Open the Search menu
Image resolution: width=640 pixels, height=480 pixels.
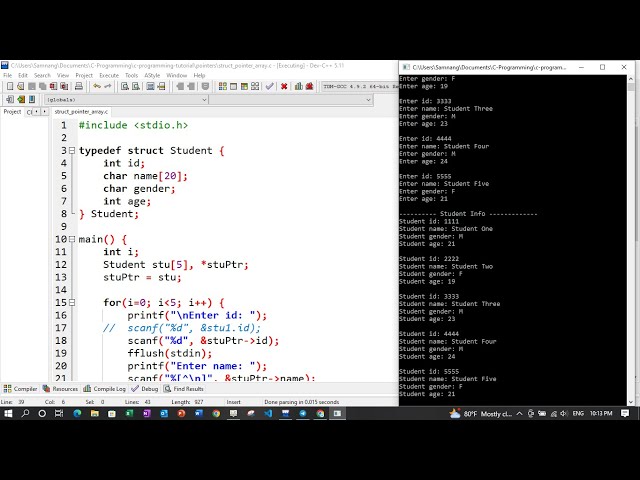(x=42, y=76)
